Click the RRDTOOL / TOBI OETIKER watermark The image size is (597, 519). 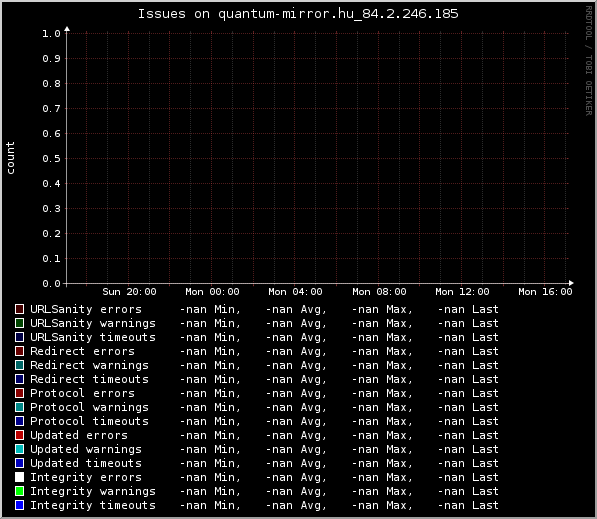(589, 61)
